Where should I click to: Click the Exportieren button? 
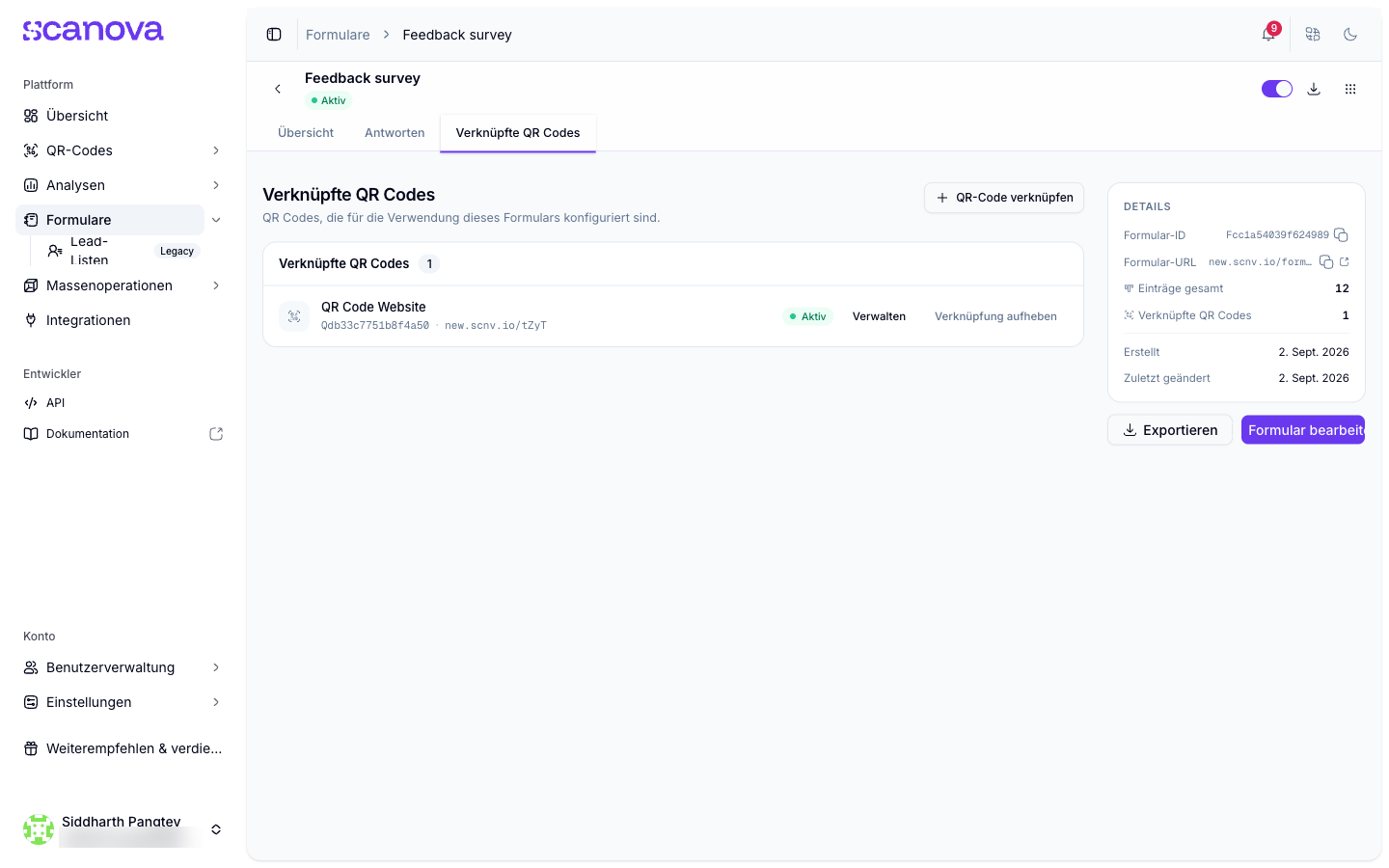1170,430
